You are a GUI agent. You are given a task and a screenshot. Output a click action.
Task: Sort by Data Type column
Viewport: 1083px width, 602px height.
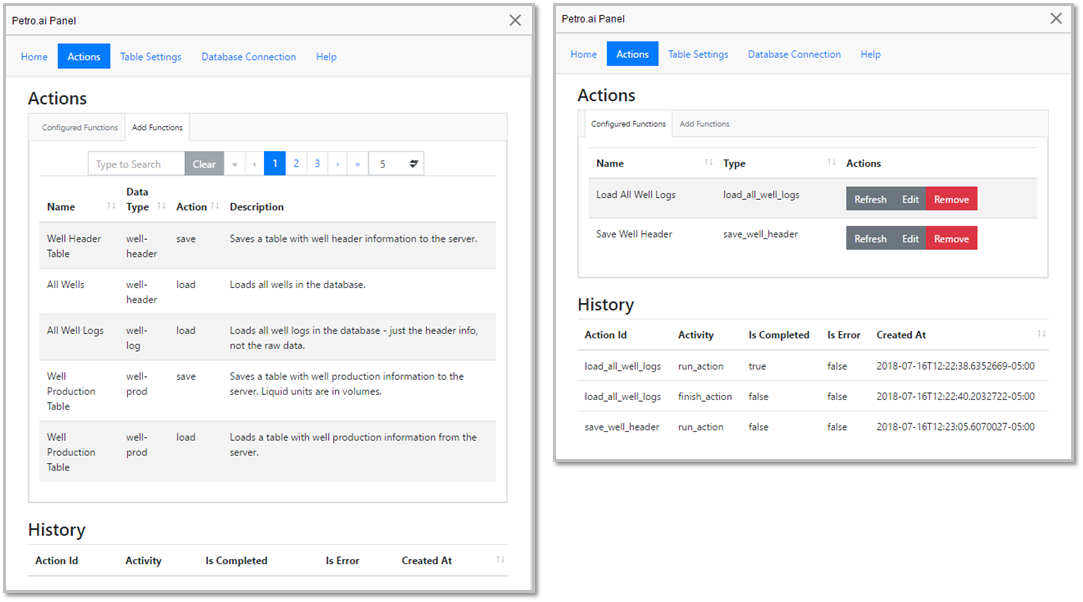162,206
